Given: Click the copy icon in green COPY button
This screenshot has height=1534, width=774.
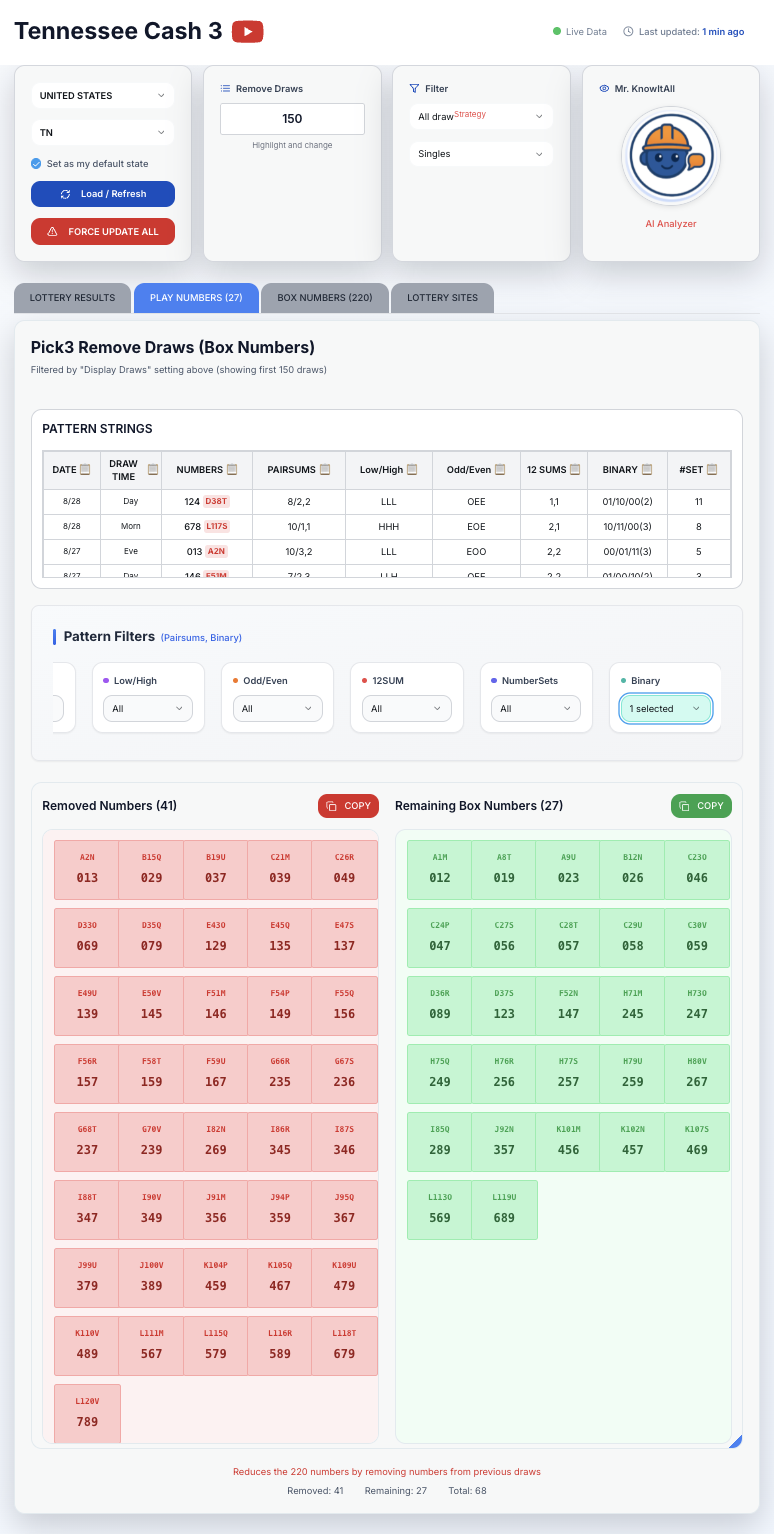Looking at the screenshot, I should click(685, 806).
